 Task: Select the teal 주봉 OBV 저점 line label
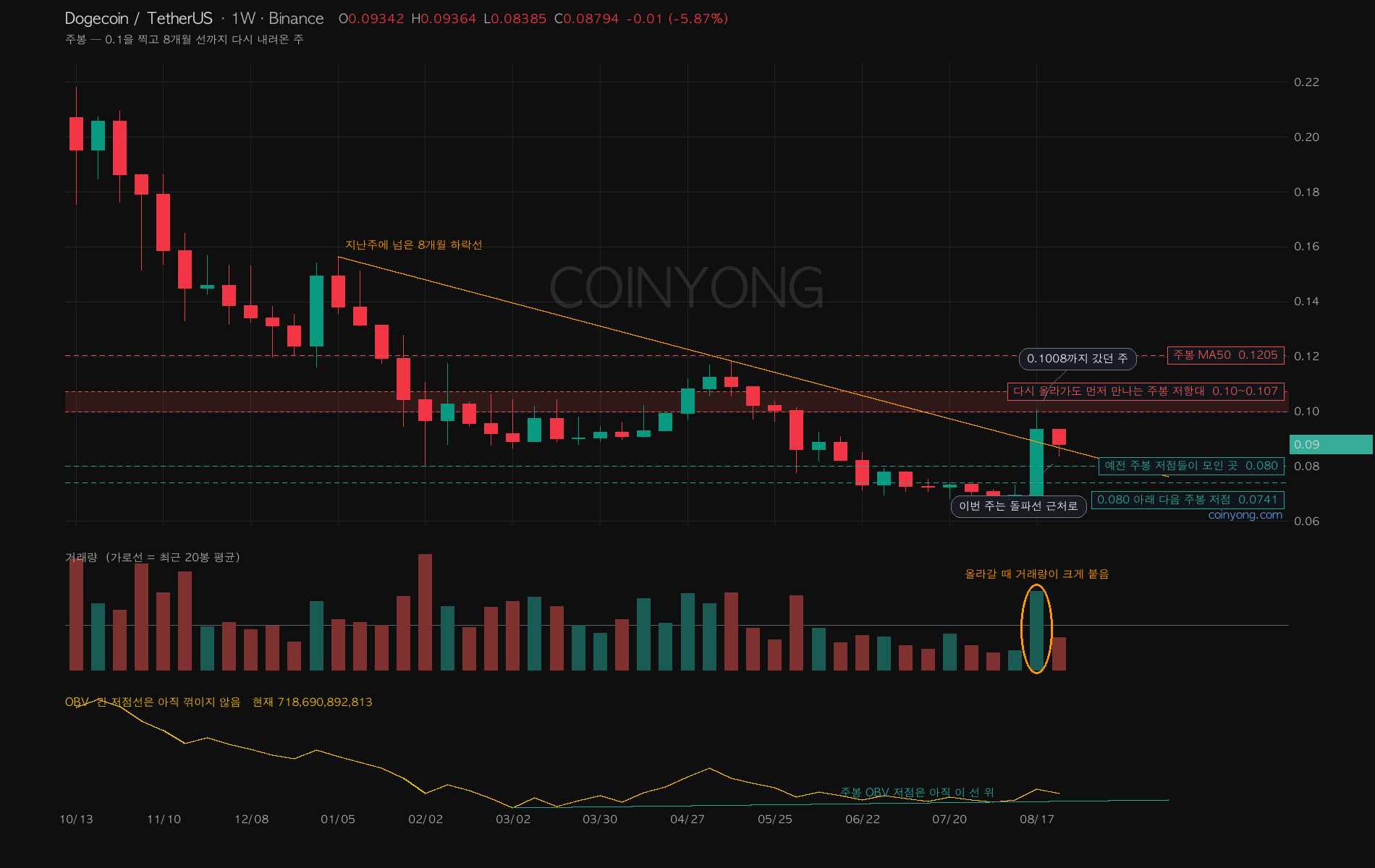[x=917, y=793]
